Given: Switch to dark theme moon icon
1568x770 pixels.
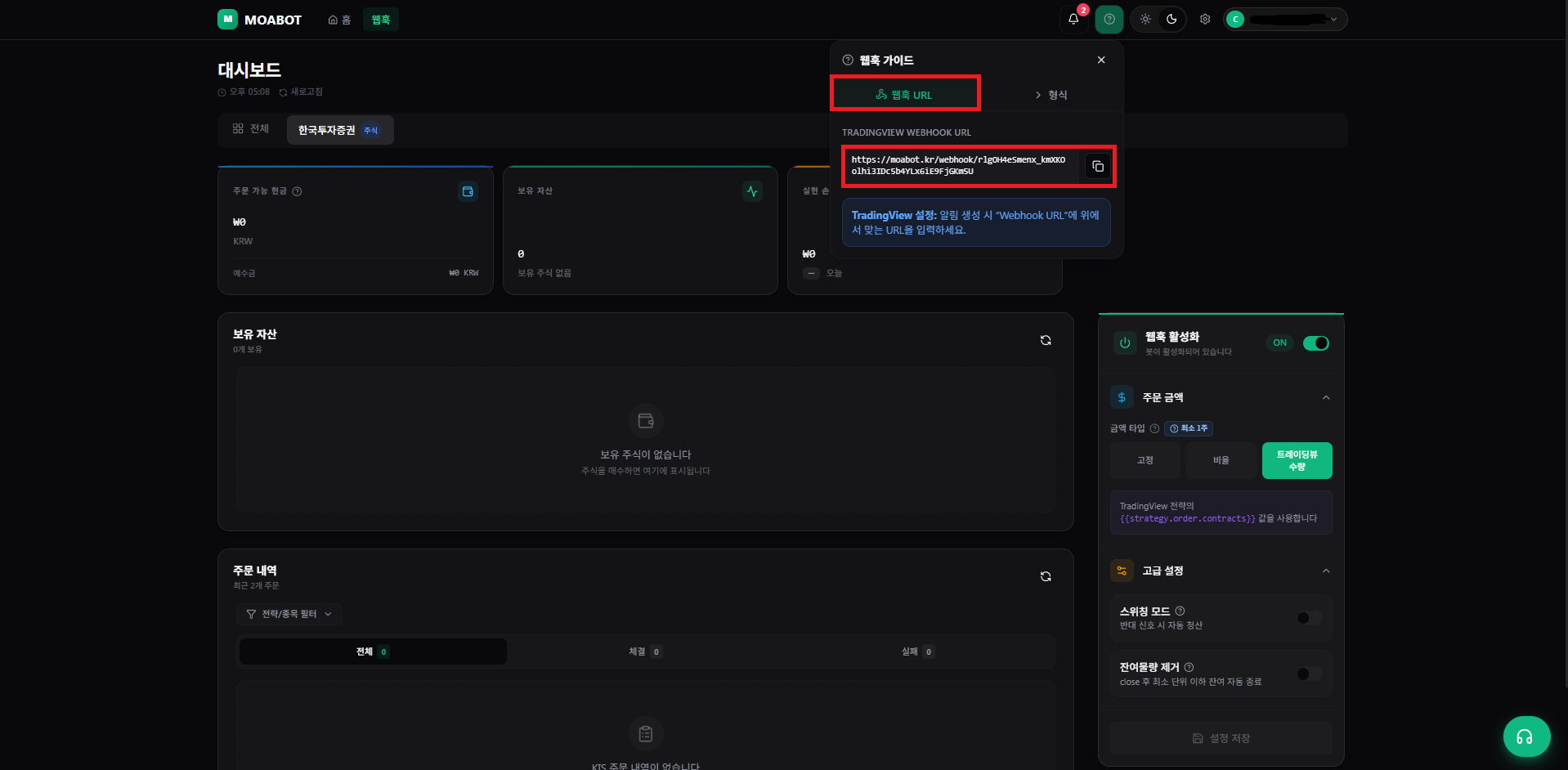Looking at the screenshot, I should click(1172, 19).
